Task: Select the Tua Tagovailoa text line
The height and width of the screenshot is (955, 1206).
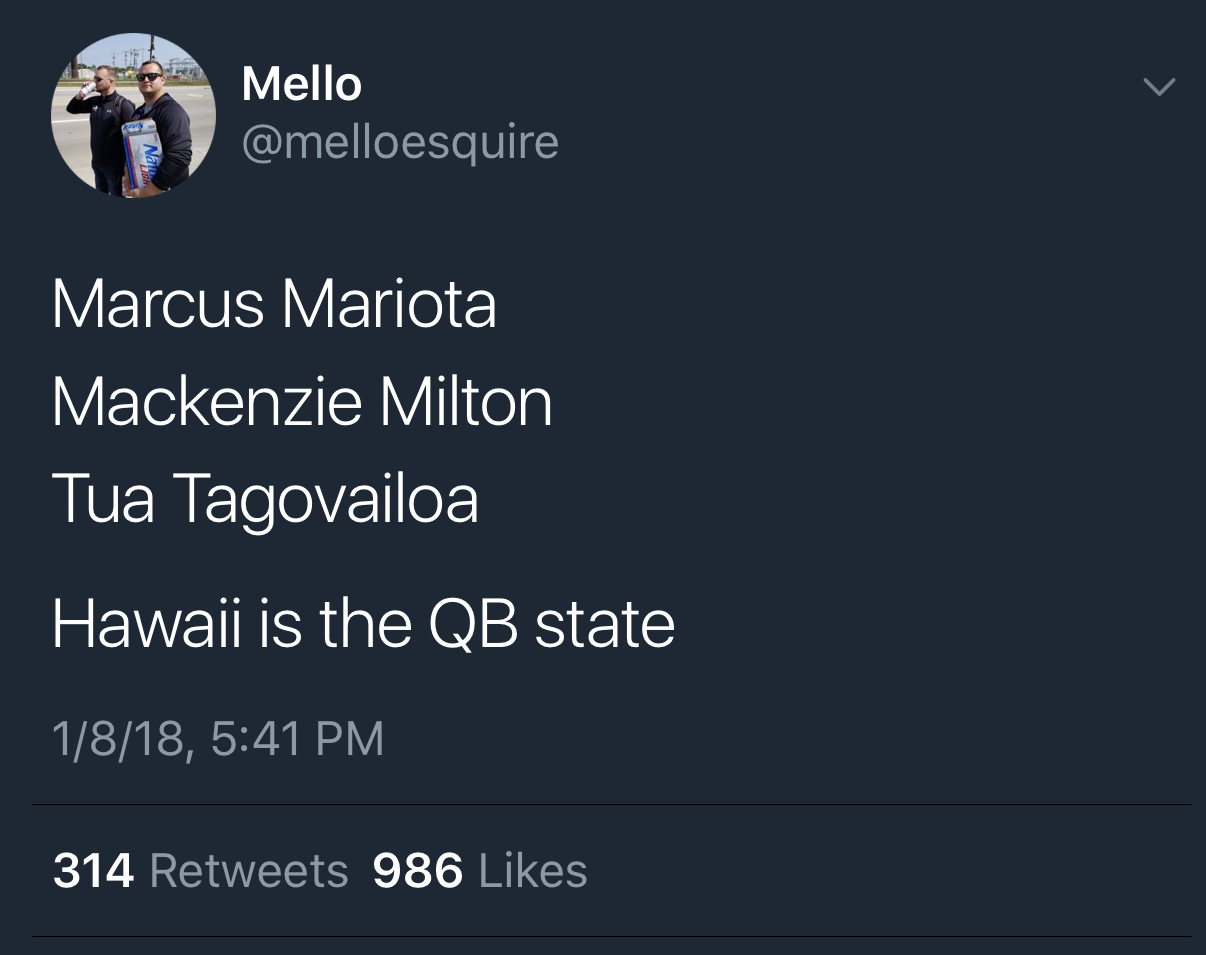Action: tap(265, 500)
